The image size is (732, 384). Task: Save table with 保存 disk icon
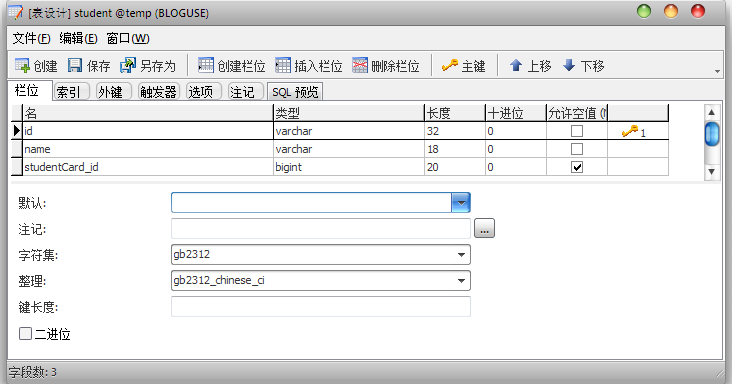tap(75, 65)
